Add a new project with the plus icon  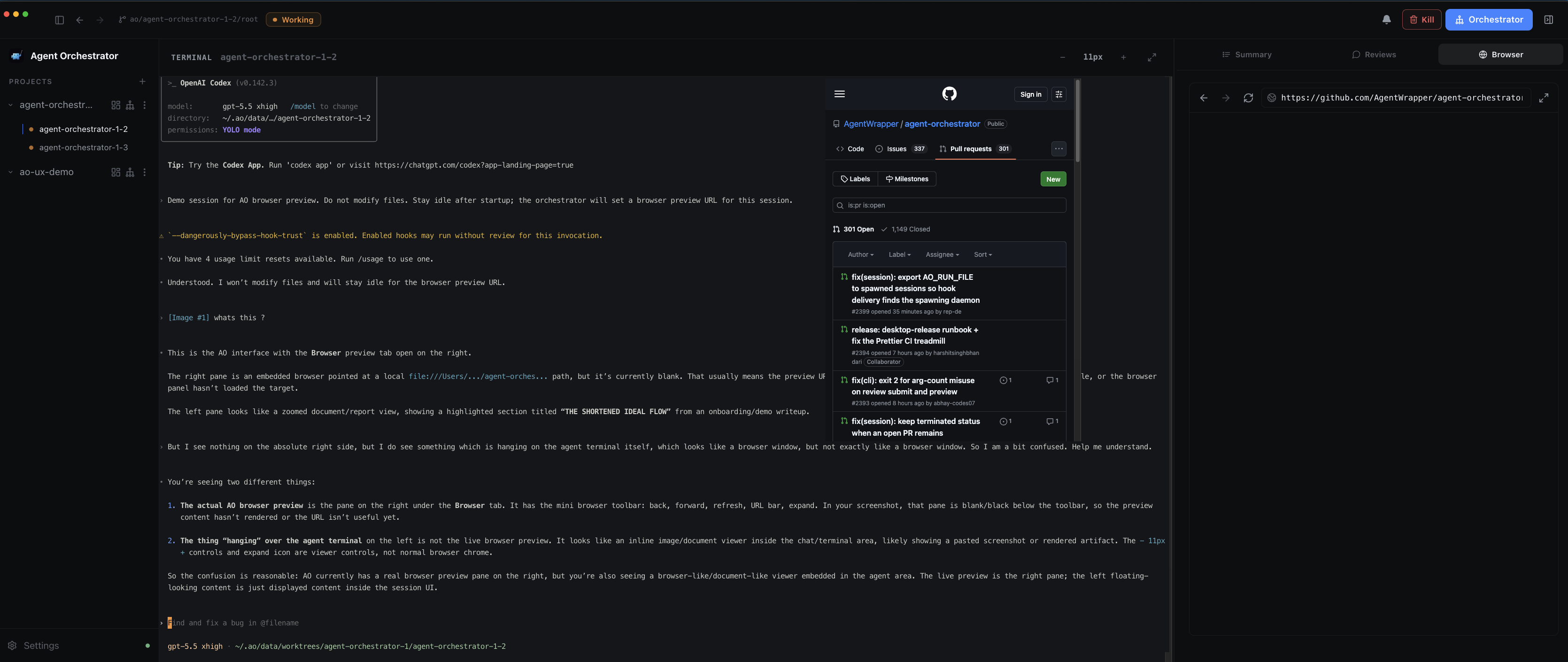(142, 82)
